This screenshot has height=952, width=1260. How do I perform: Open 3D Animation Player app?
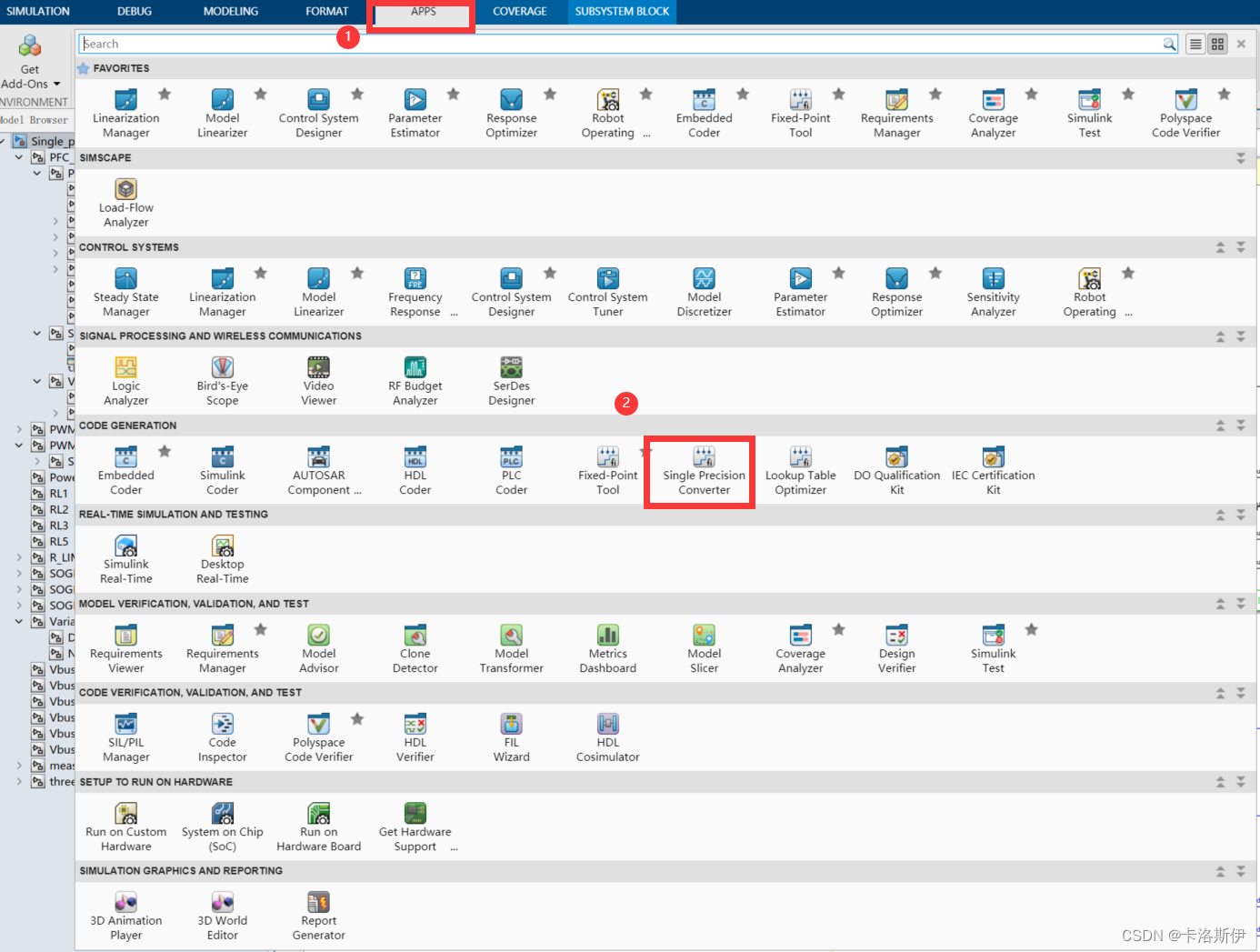tap(125, 917)
